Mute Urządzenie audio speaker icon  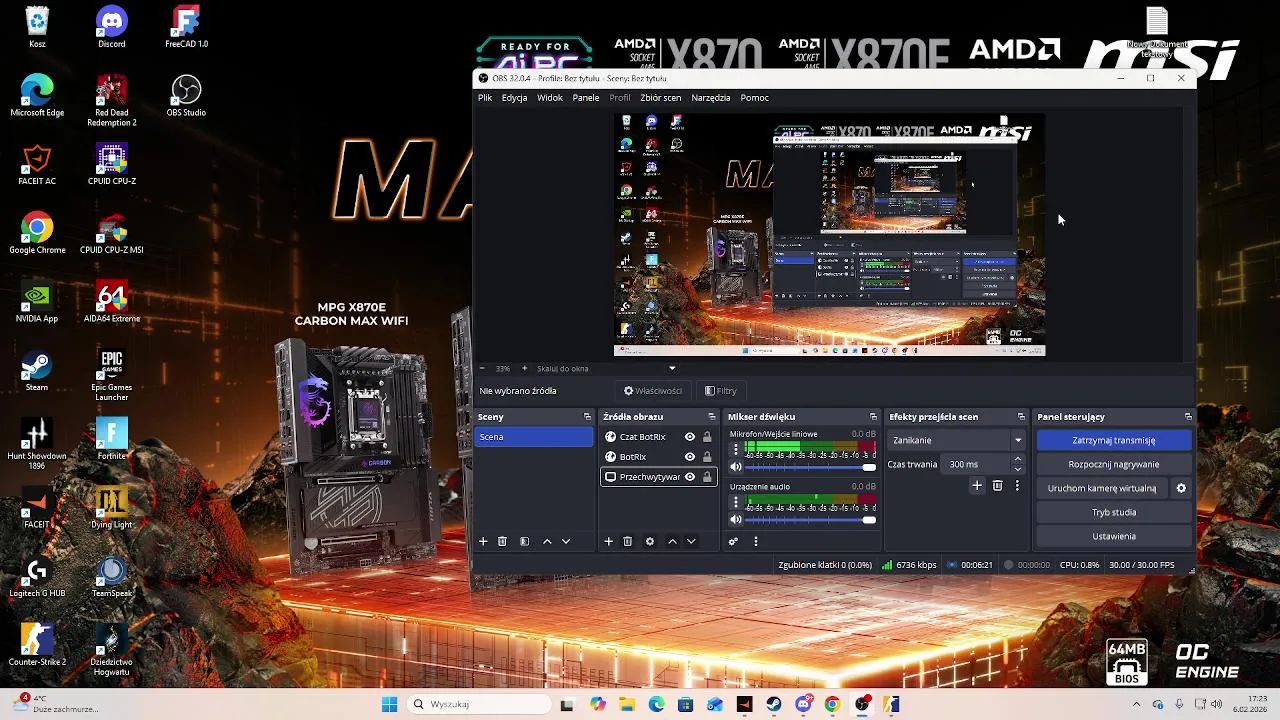point(736,519)
